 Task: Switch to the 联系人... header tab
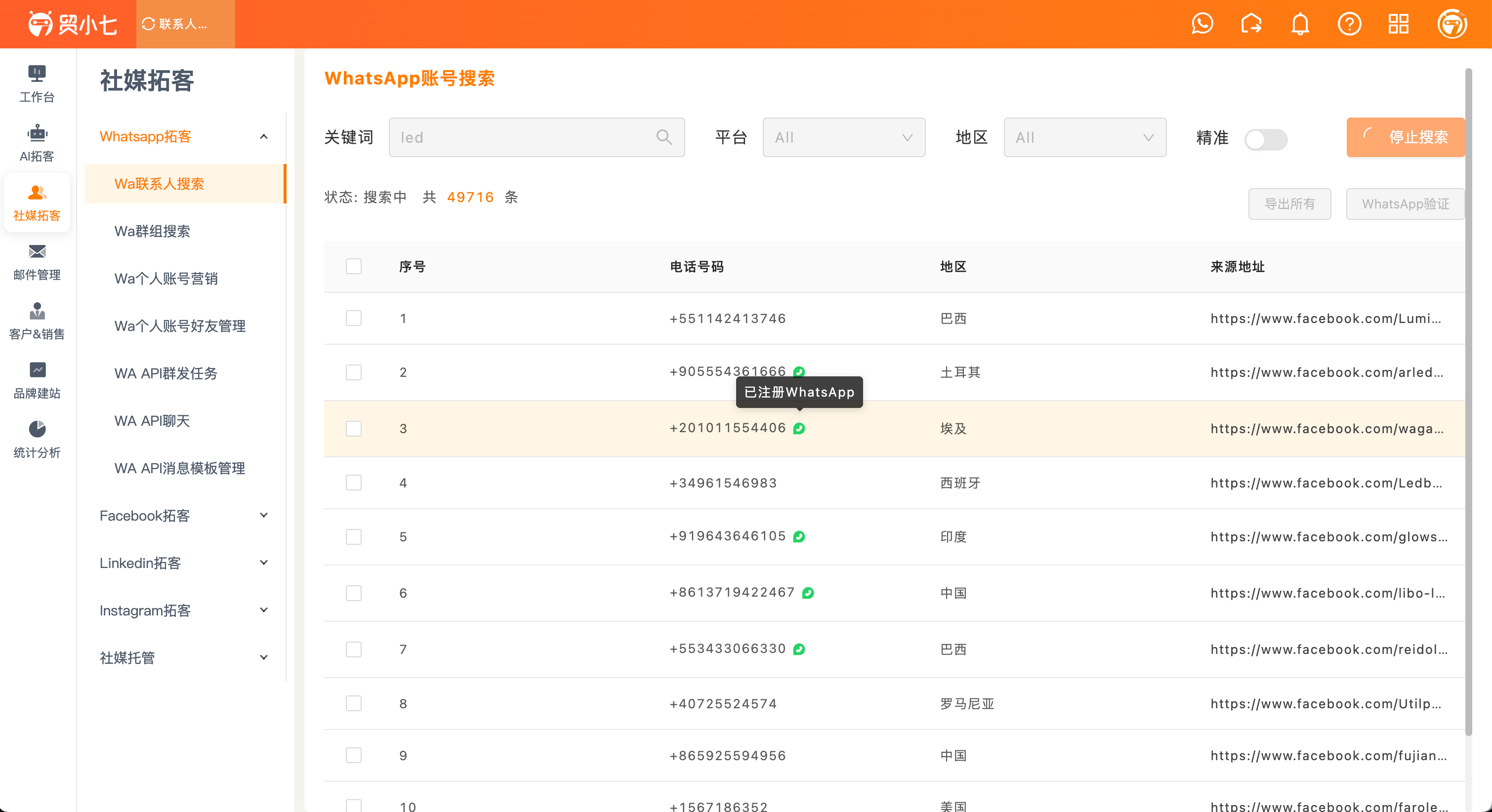pos(185,24)
